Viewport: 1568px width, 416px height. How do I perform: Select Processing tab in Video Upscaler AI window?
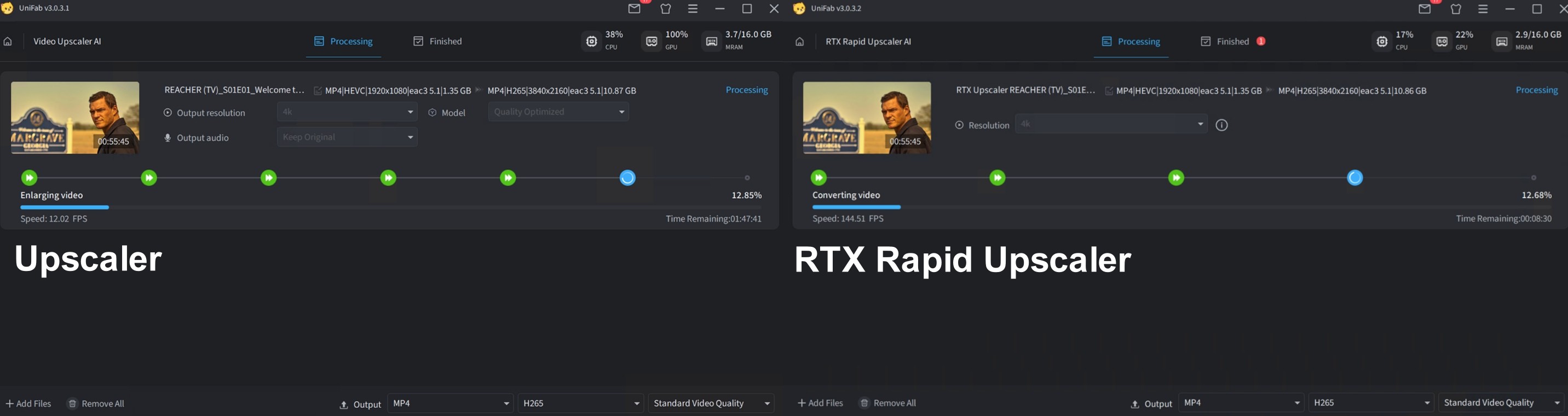[343, 42]
